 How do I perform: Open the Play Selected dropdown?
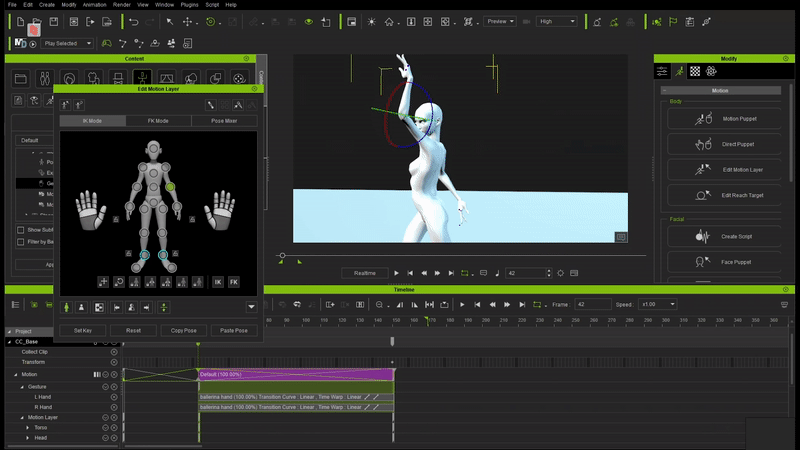68,43
